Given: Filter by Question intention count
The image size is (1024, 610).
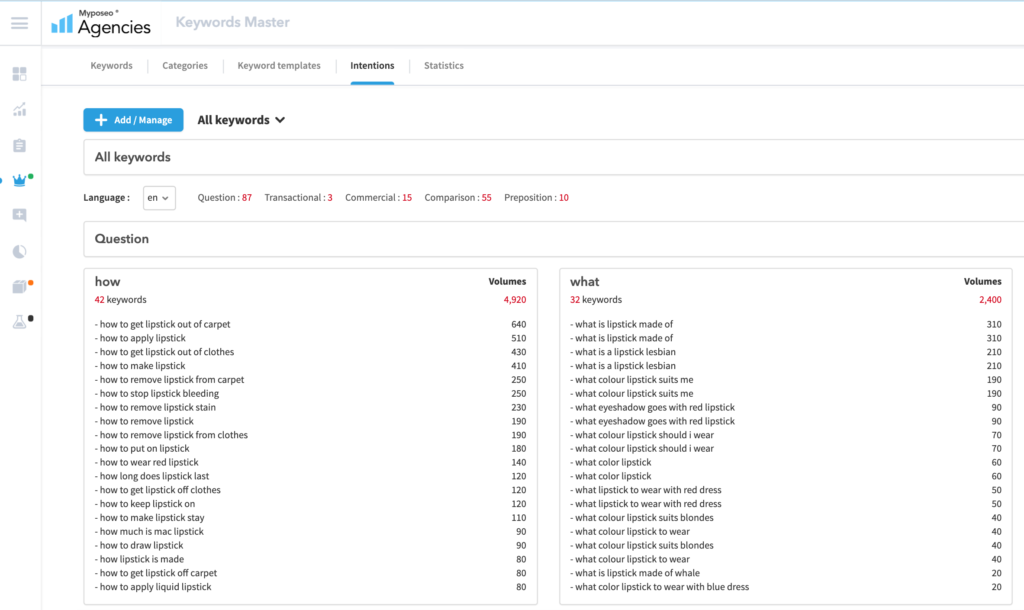Looking at the screenshot, I should [225, 197].
